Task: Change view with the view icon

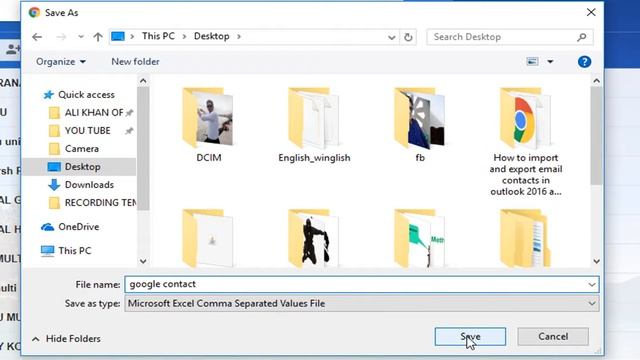Action: click(x=532, y=62)
